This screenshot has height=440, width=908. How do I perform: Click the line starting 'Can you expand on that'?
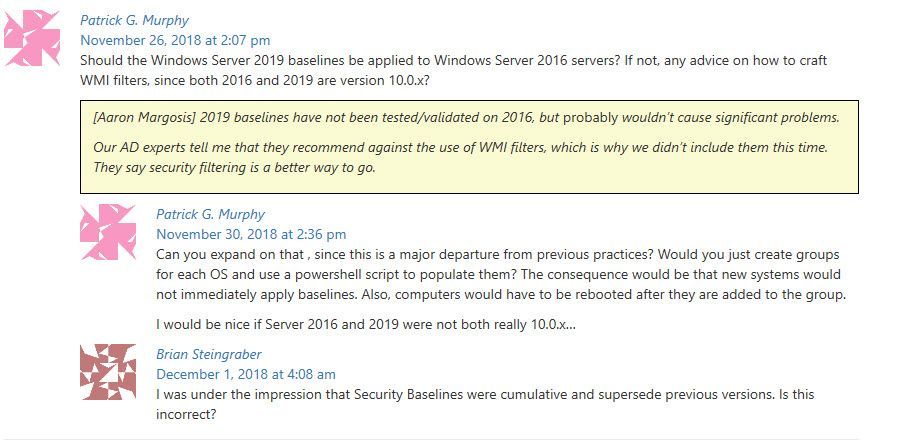[497, 255]
